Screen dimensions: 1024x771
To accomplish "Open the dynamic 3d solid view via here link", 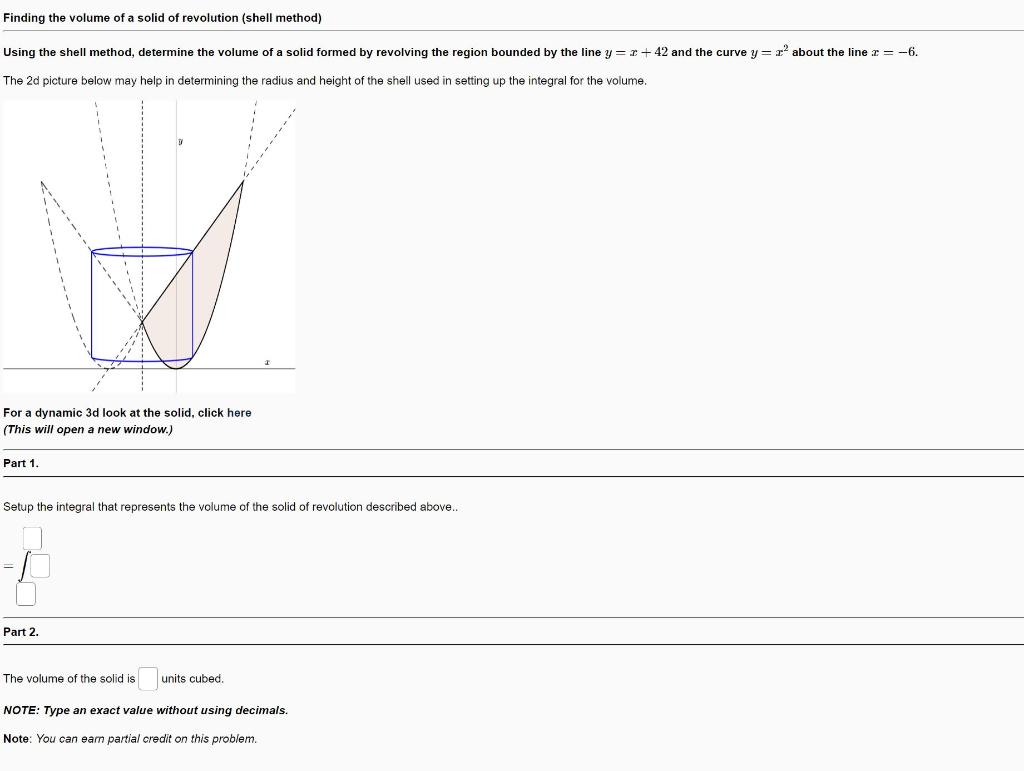I will (242, 412).
